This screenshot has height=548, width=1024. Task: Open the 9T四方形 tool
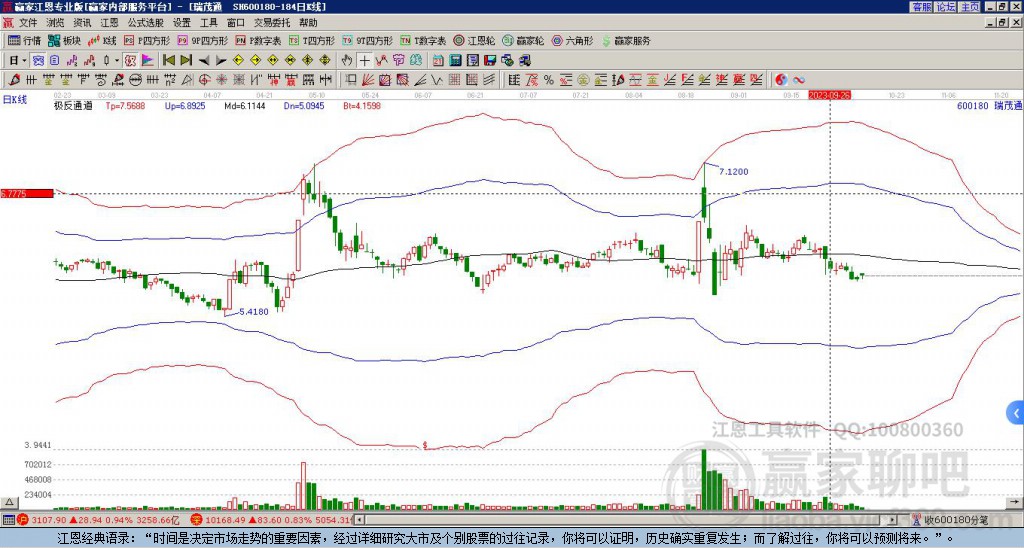coord(367,40)
